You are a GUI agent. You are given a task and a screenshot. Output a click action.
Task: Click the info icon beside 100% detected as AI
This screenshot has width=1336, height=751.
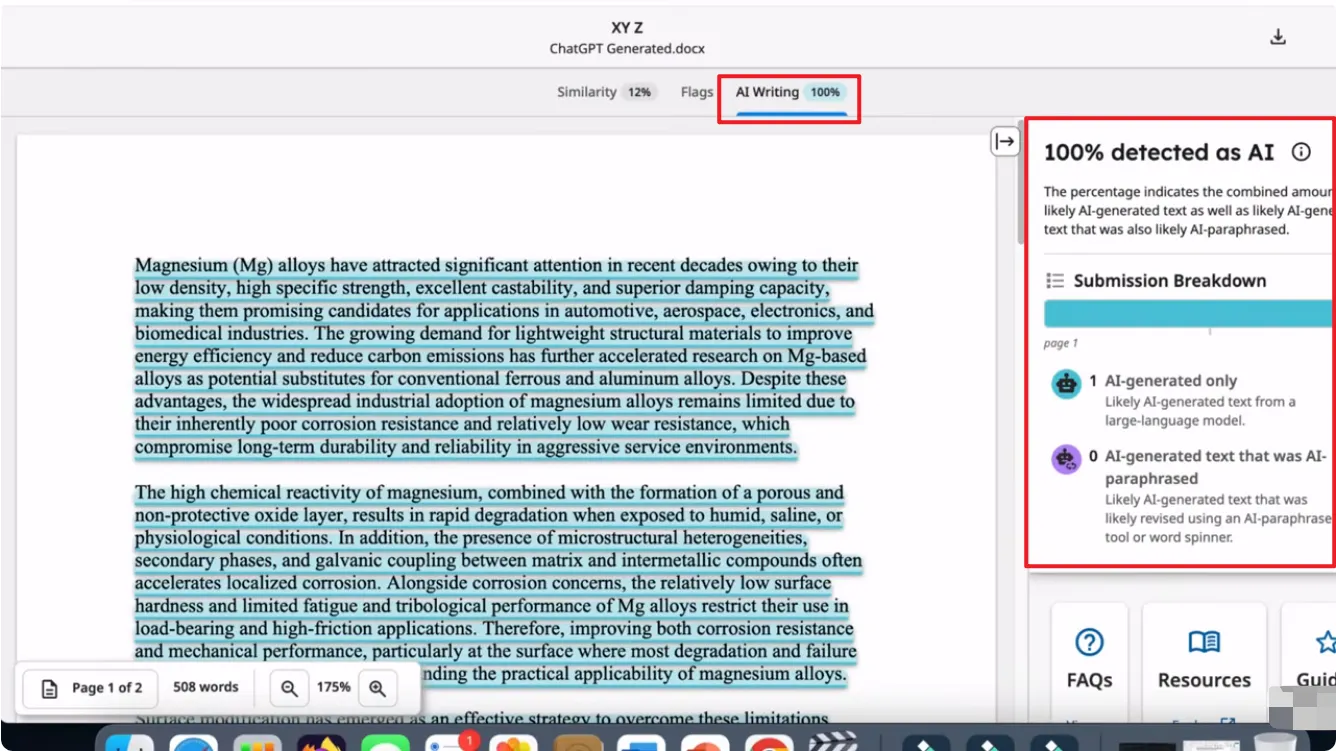tap(1300, 151)
